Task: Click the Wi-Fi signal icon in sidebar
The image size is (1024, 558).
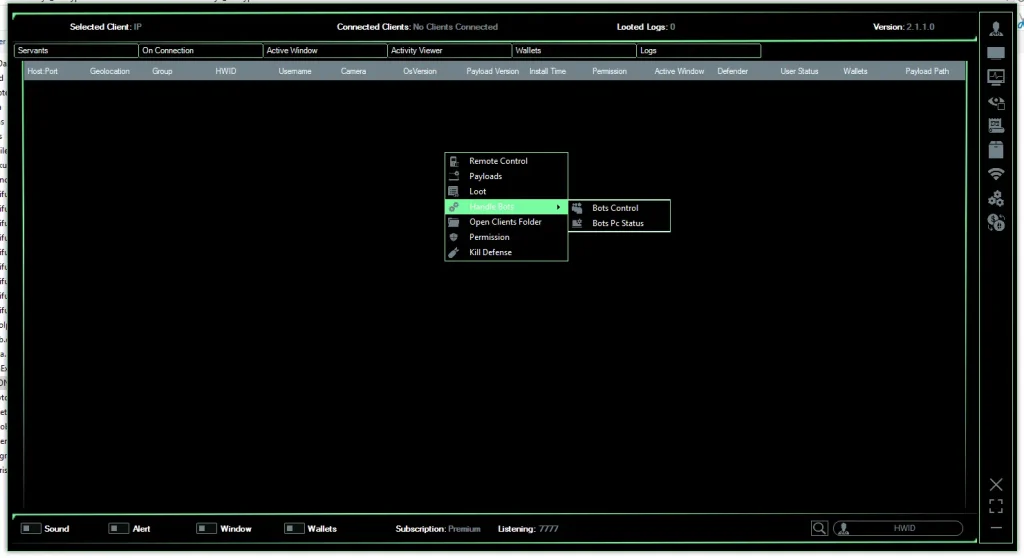Action: (x=996, y=174)
